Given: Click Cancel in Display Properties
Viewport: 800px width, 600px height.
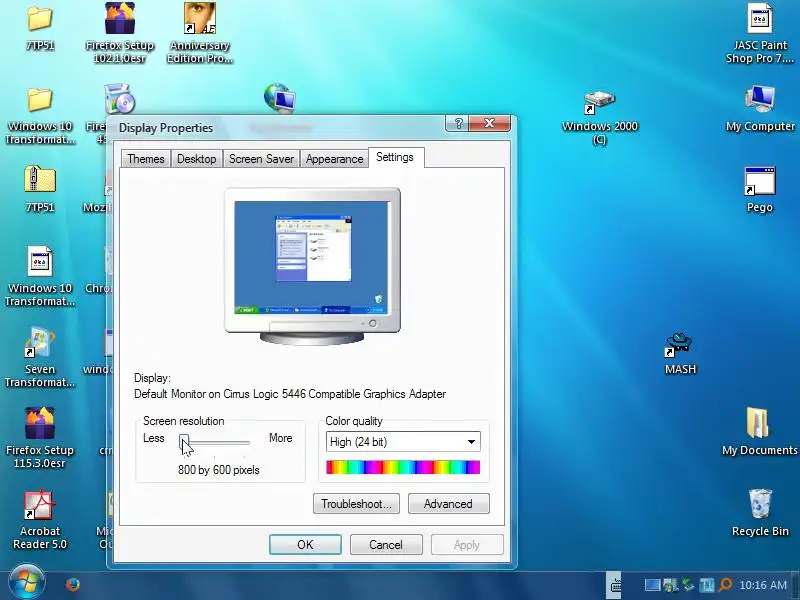Looking at the screenshot, I should 386,545.
